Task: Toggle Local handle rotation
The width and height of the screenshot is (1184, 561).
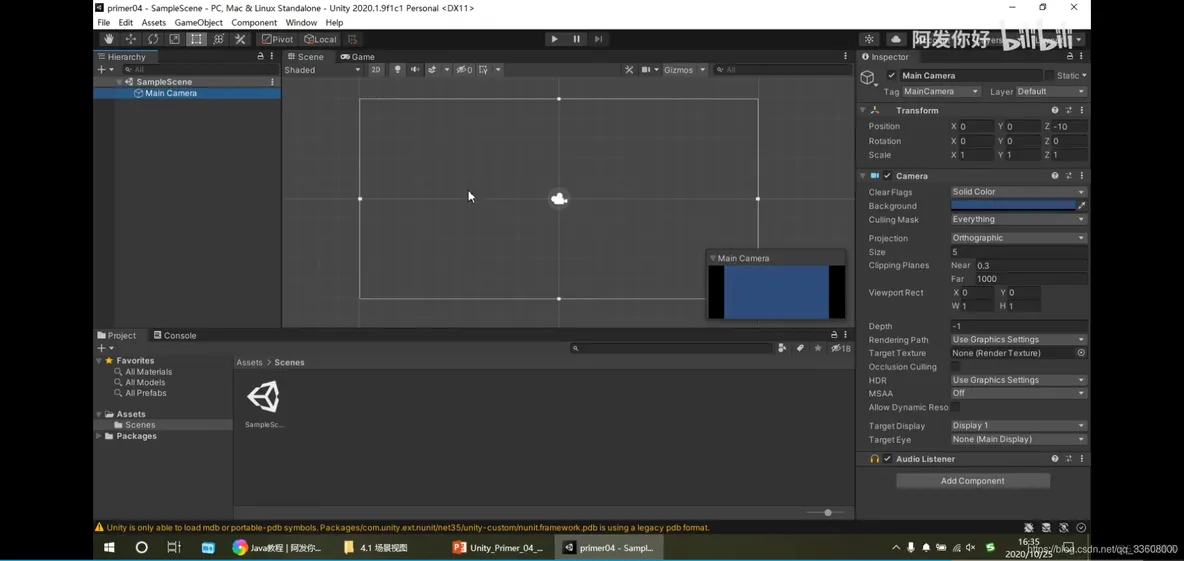Action: coord(320,39)
